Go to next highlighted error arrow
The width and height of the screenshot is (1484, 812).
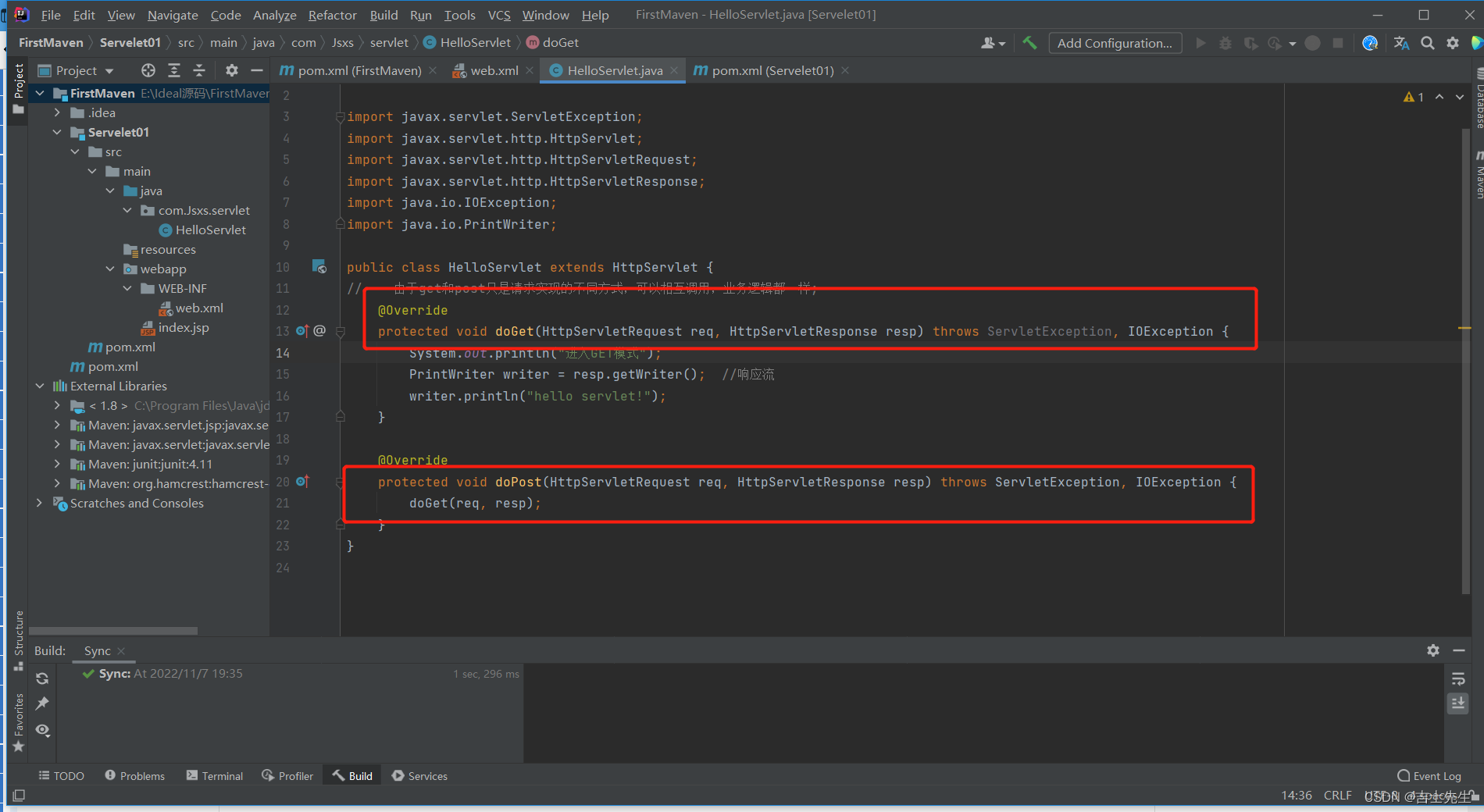(x=1460, y=97)
